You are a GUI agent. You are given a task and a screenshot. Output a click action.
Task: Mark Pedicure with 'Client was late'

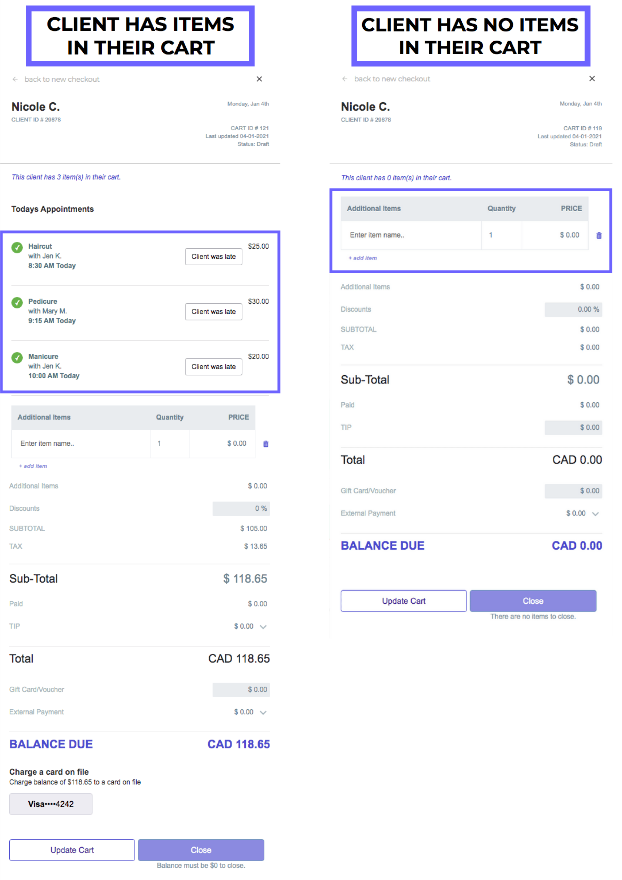point(214,312)
